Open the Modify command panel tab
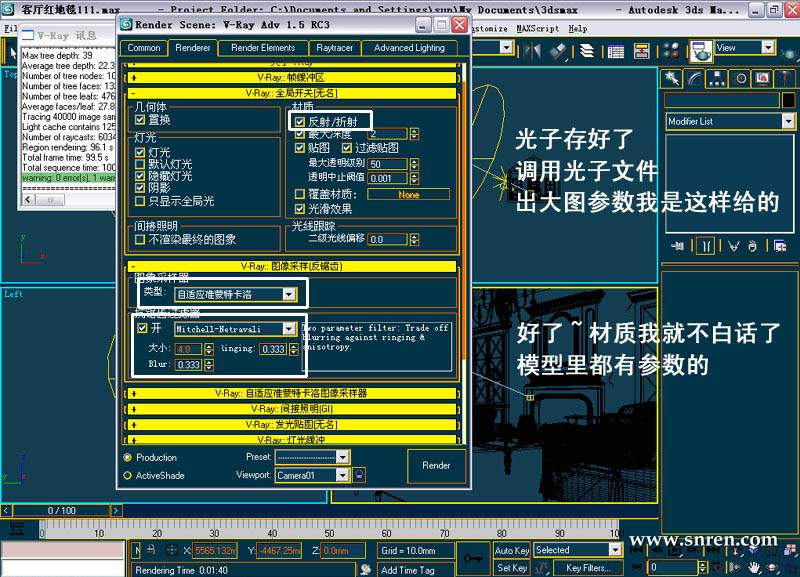 (x=694, y=79)
